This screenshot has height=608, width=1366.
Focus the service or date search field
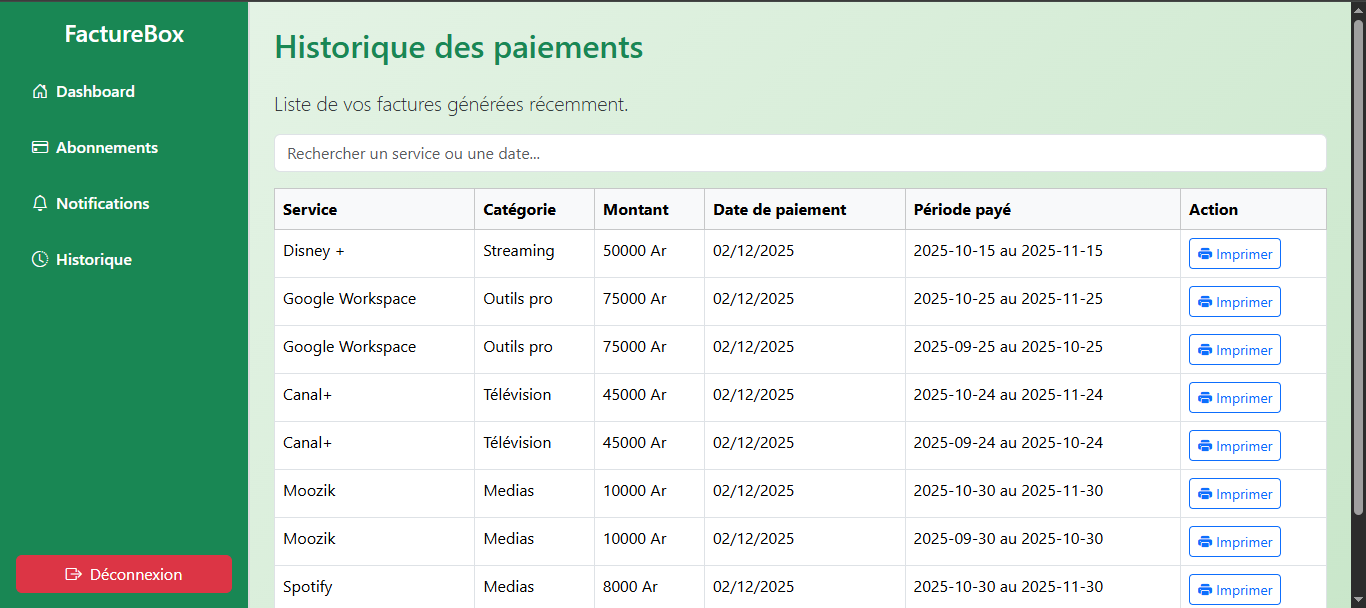(800, 154)
